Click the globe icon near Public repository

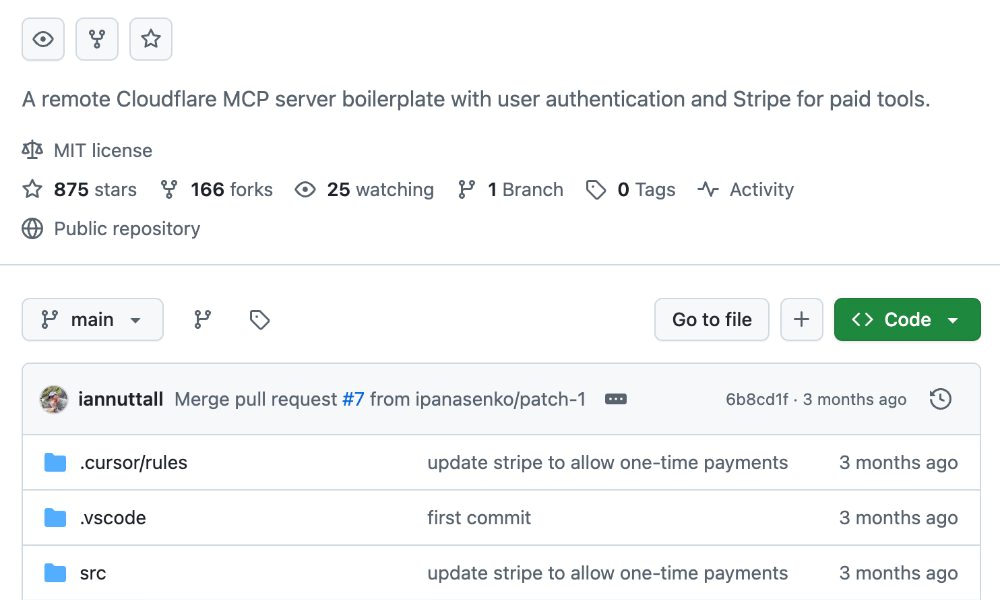tap(31, 228)
